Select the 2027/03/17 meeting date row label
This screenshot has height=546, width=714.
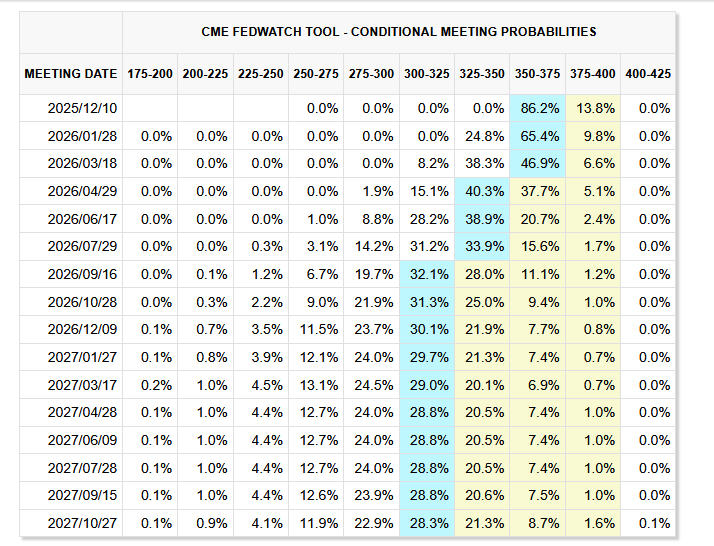tap(82, 384)
